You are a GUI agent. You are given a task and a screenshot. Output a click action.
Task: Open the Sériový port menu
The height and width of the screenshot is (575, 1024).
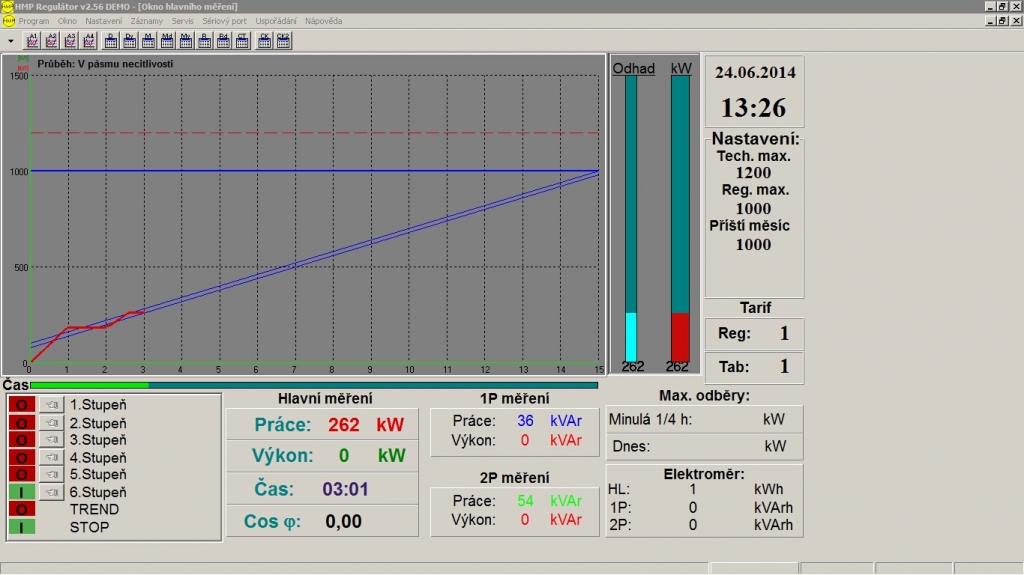pos(224,21)
